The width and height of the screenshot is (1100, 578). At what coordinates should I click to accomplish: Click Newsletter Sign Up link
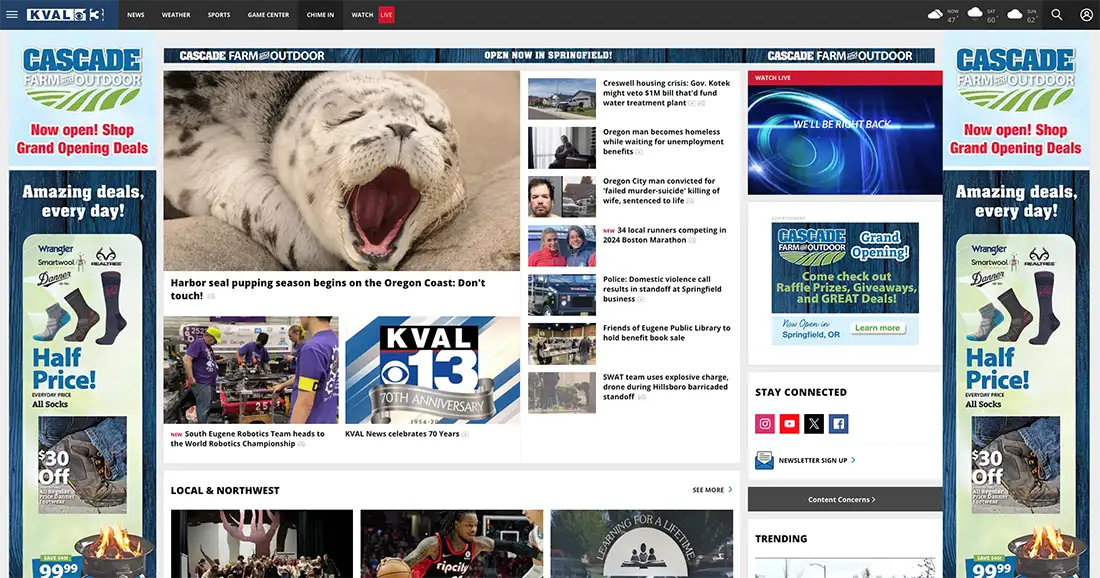click(x=812, y=461)
